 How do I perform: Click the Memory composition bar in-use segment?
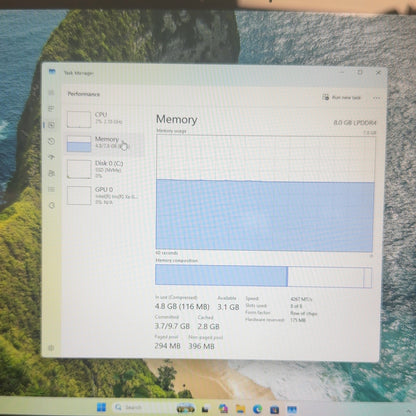[221, 276]
